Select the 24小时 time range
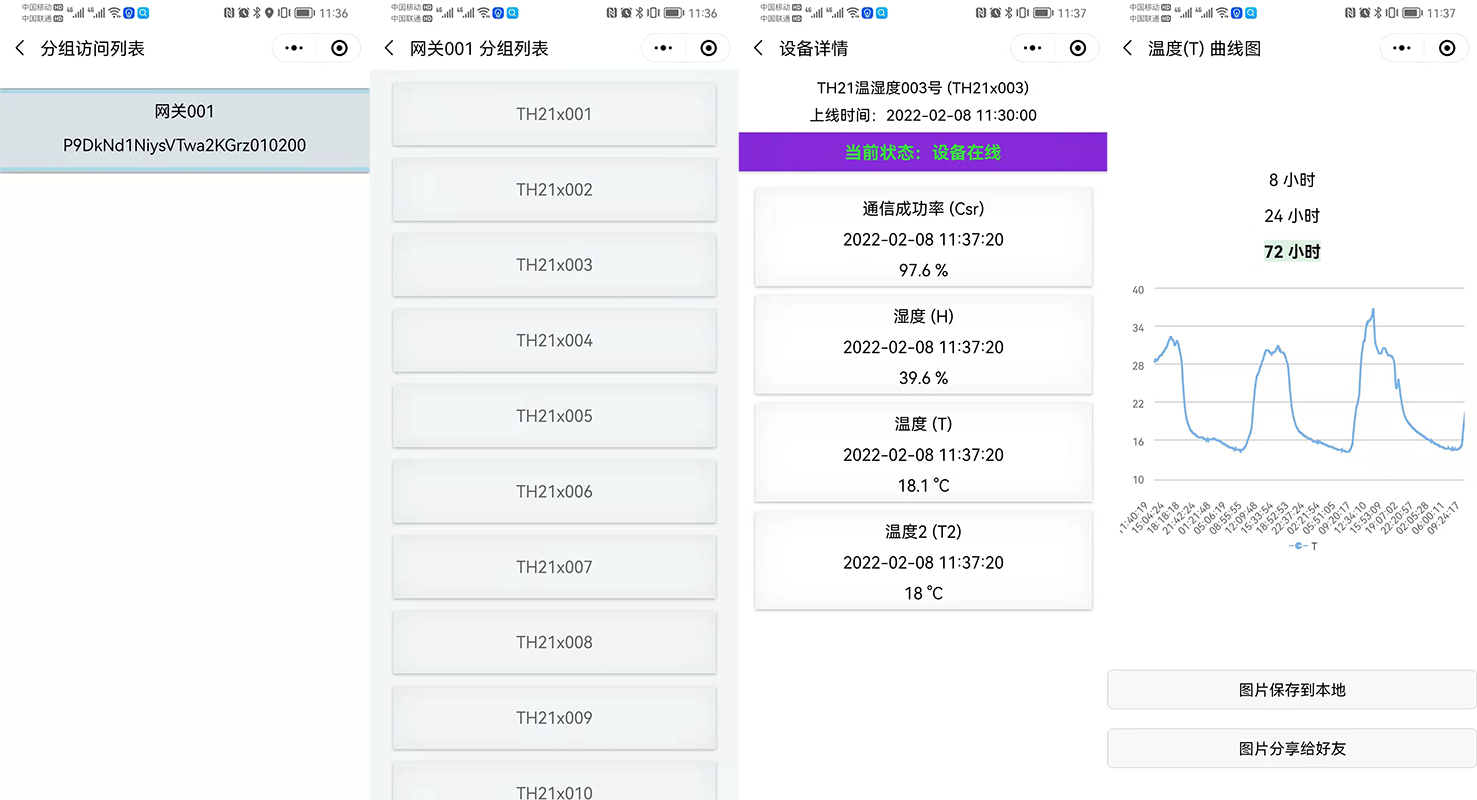The width and height of the screenshot is (1477, 800). 1292,216
